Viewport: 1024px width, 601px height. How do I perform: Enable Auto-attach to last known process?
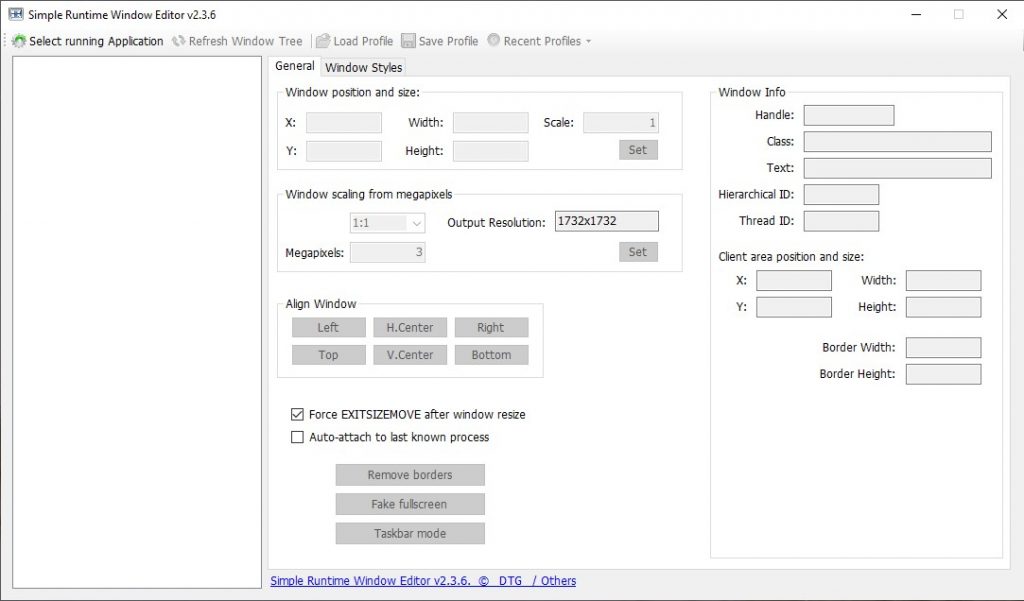point(297,437)
